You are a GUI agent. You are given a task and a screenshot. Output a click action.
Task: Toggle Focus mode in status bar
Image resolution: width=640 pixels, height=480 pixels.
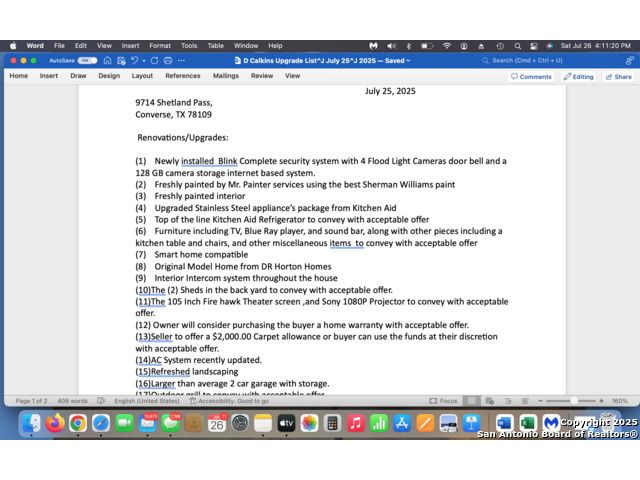pyautogui.click(x=444, y=401)
